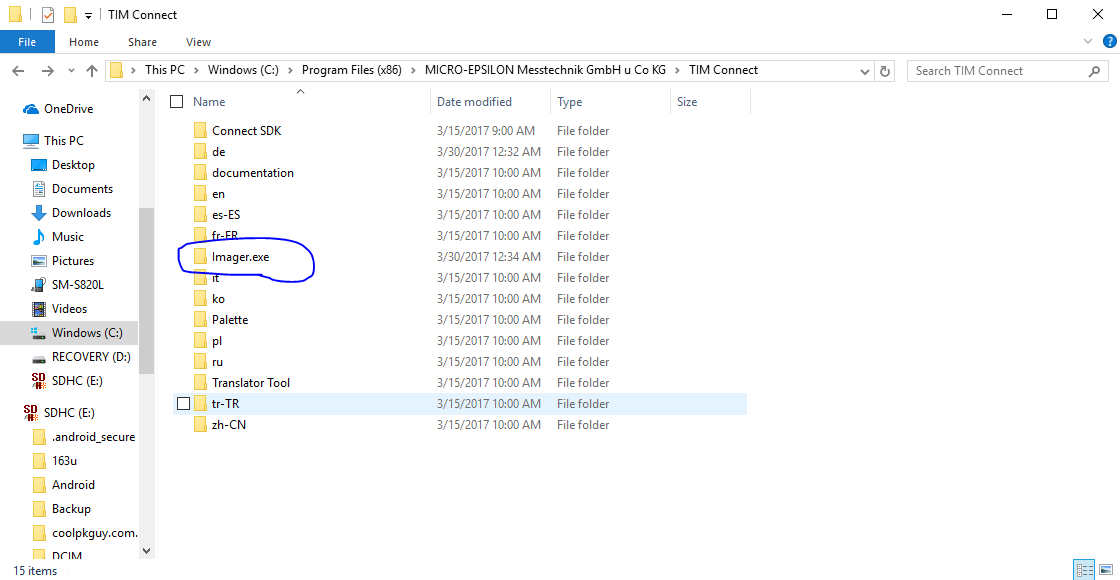Click the Pictures icon in sidebar
This screenshot has width=1120, height=580.
pyautogui.click(x=39, y=261)
